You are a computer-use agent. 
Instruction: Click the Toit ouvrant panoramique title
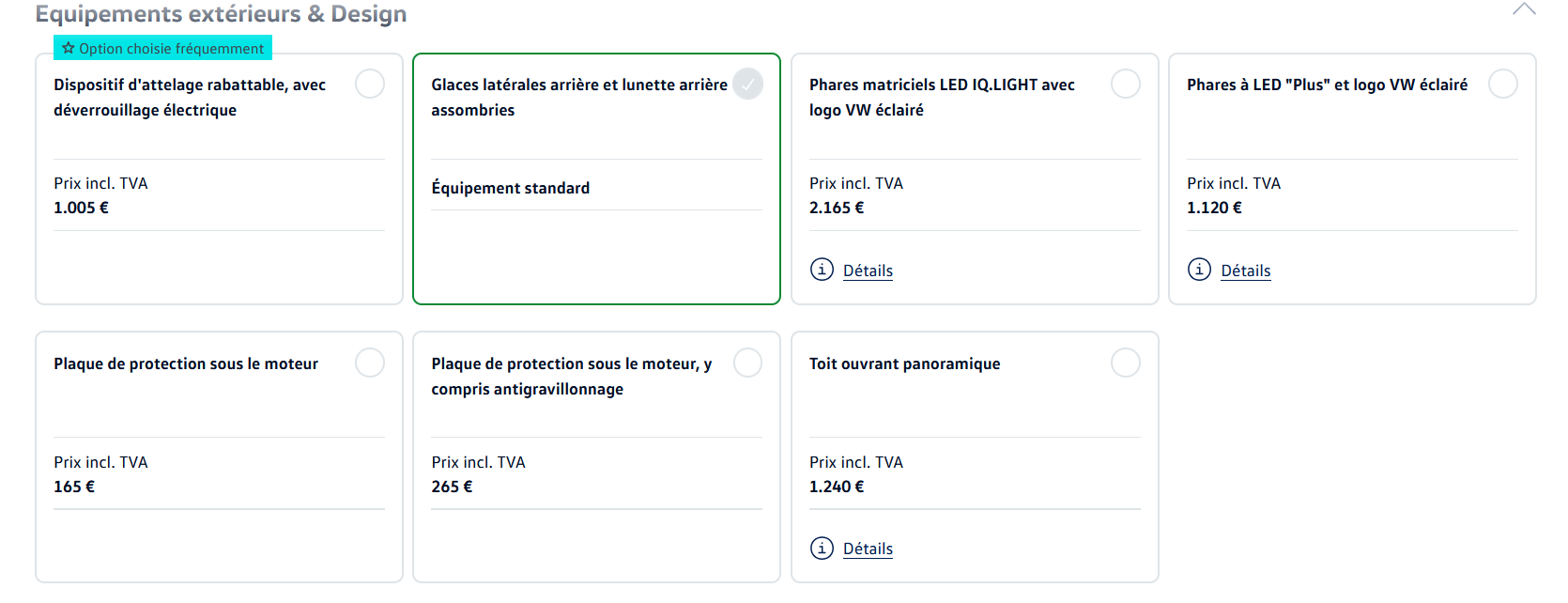click(904, 363)
